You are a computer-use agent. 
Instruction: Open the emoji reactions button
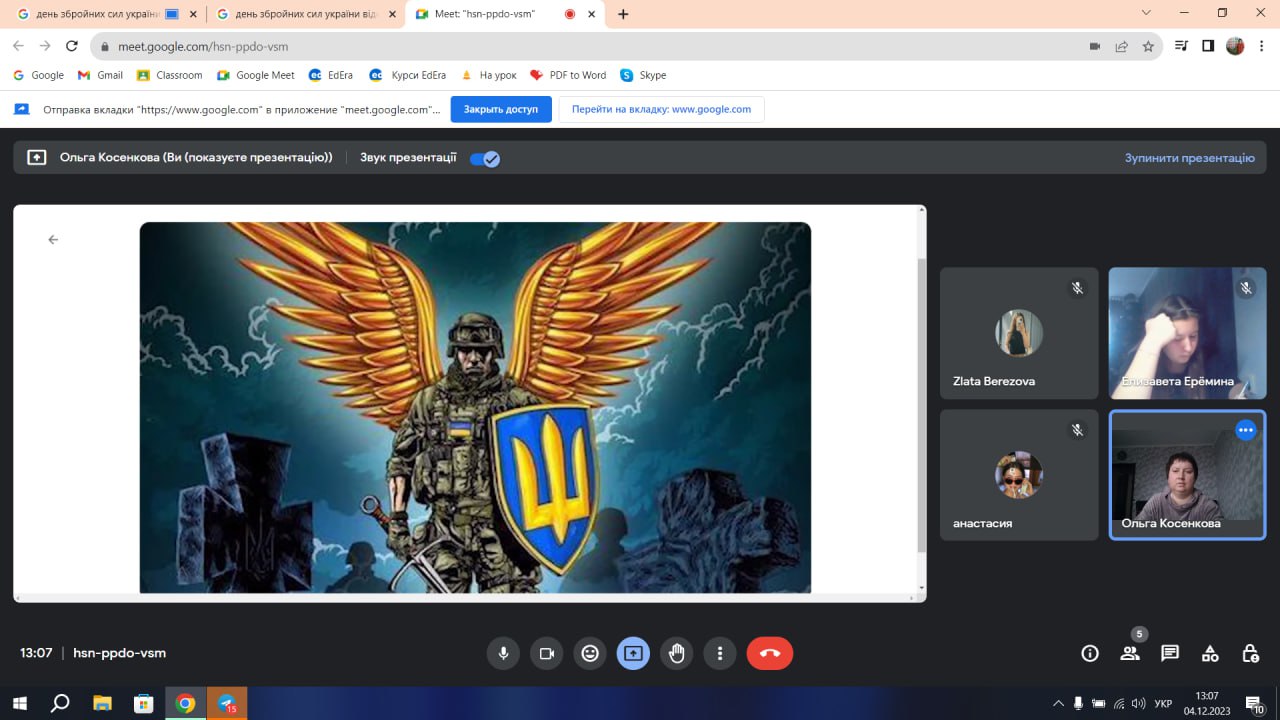click(x=590, y=653)
